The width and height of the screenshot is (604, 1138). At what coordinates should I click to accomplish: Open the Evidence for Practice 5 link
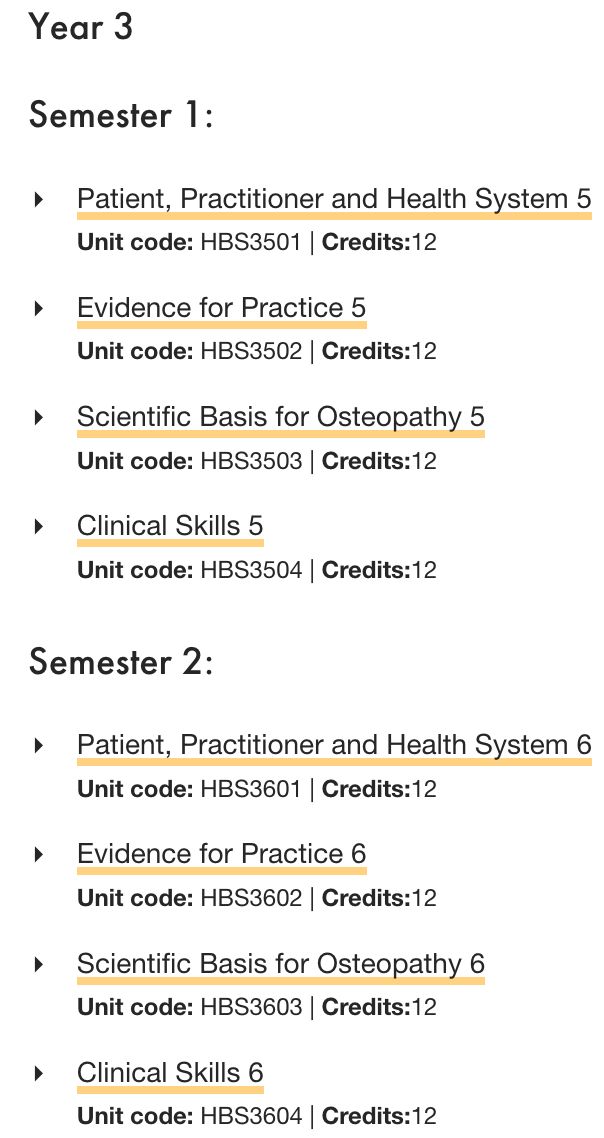(x=221, y=308)
